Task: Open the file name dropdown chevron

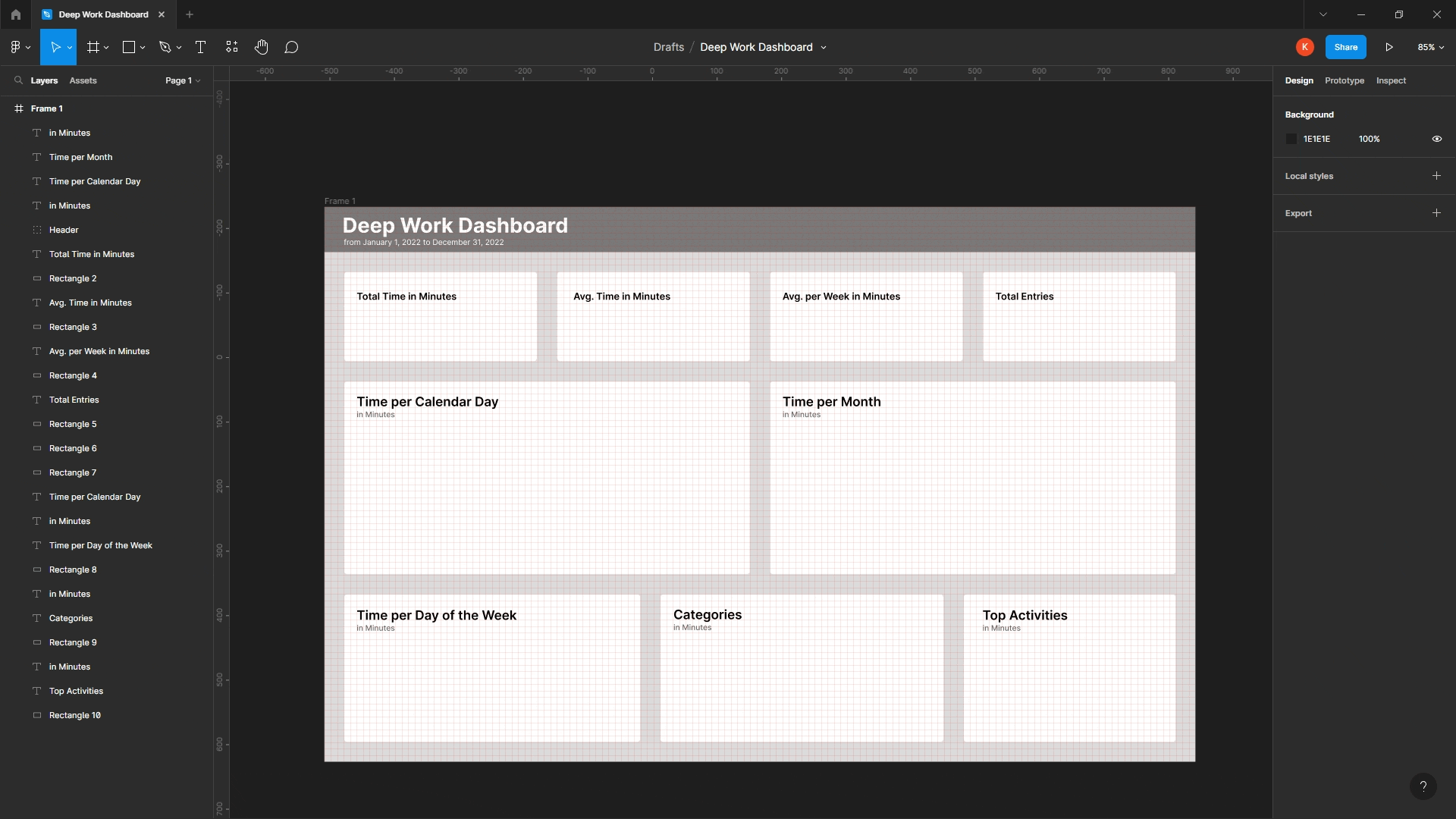Action: click(824, 48)
